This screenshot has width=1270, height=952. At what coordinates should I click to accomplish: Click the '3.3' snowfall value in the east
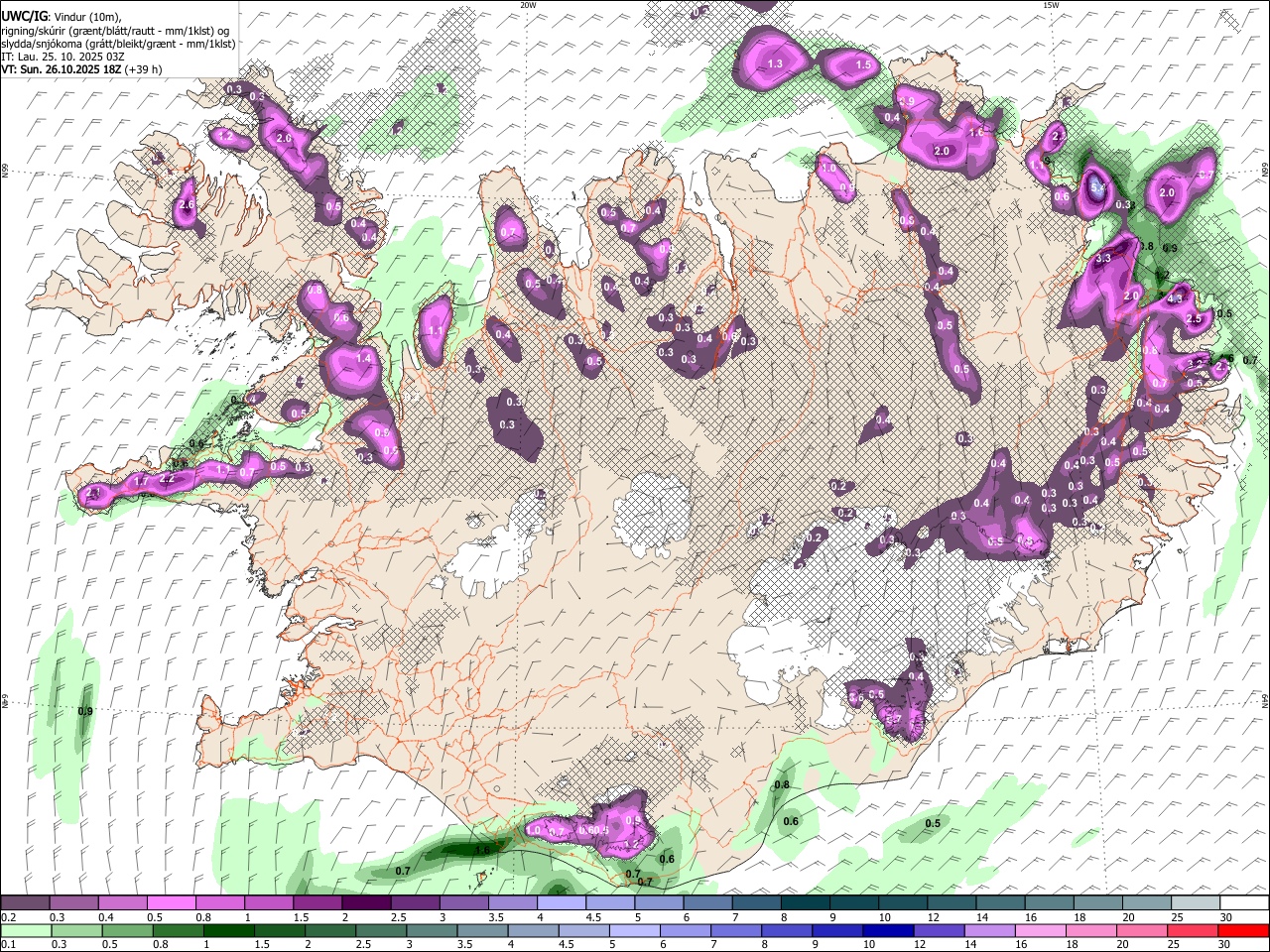[x=1103, y=259]
